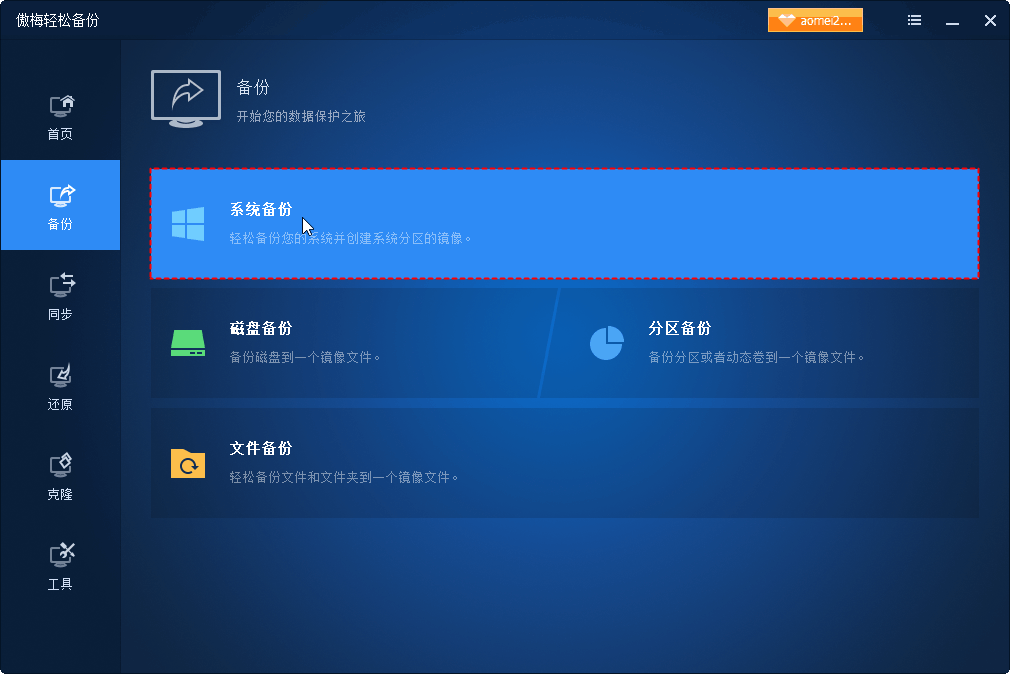The width and height of the screenshot is (1010, 674).
Task: Open the 工具 tools sidebar icon
Action: tap(62, 555)
